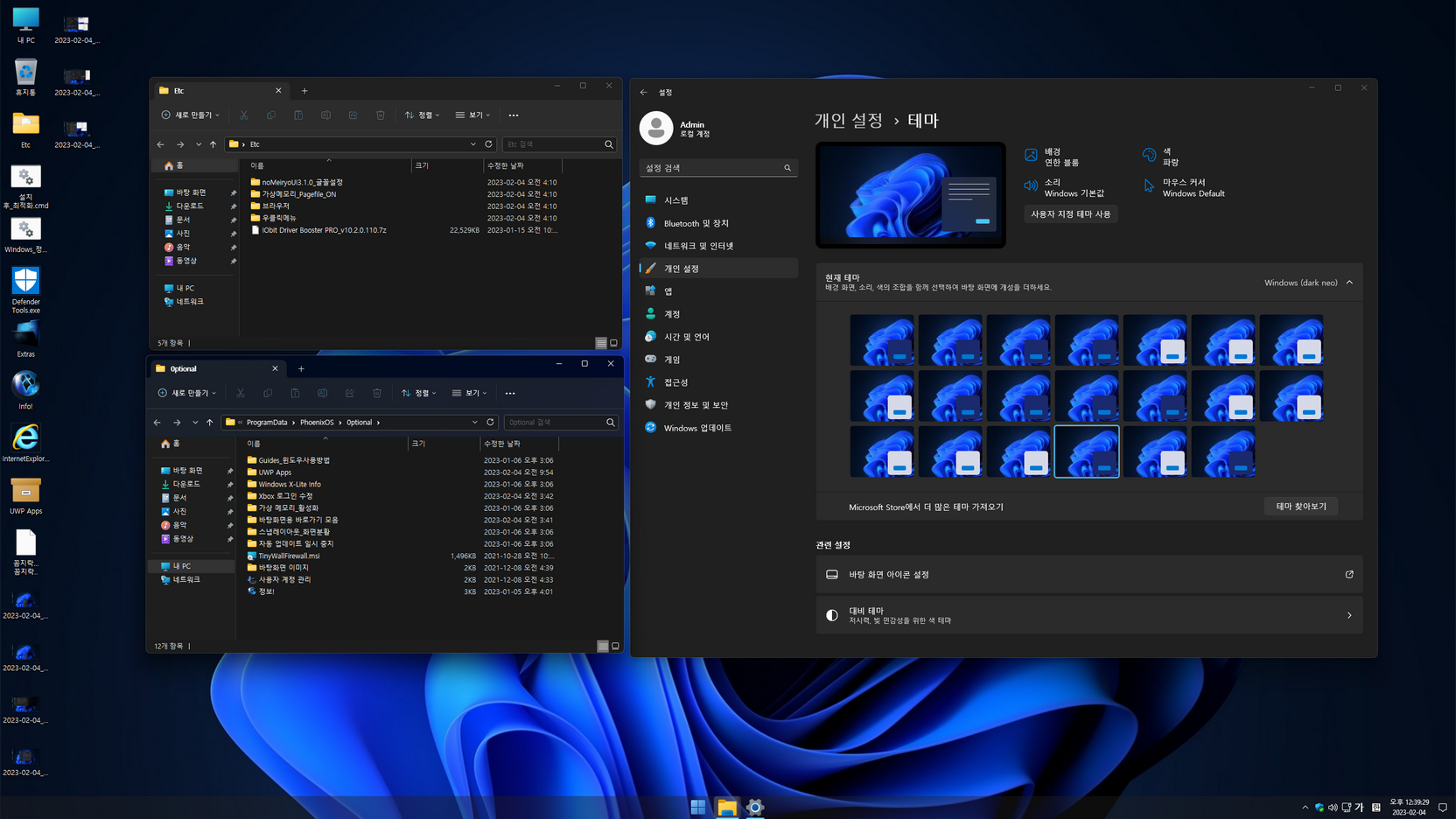This screenshot has width=1456, height=819.
Task: Click Copy icon in Etc window toolbar
Action: [271, 115]
